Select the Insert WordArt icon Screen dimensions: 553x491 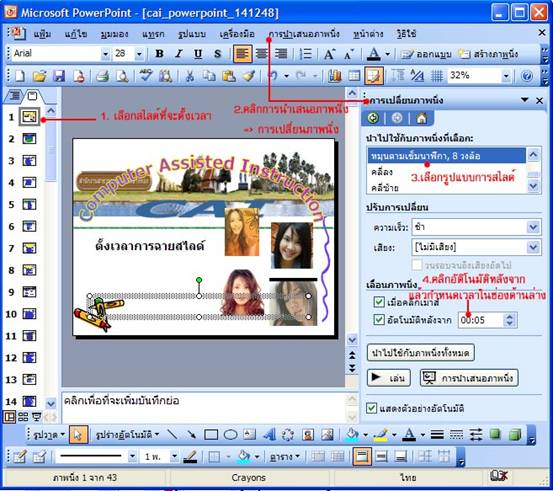pyautogui.click(x=270, y=435)
